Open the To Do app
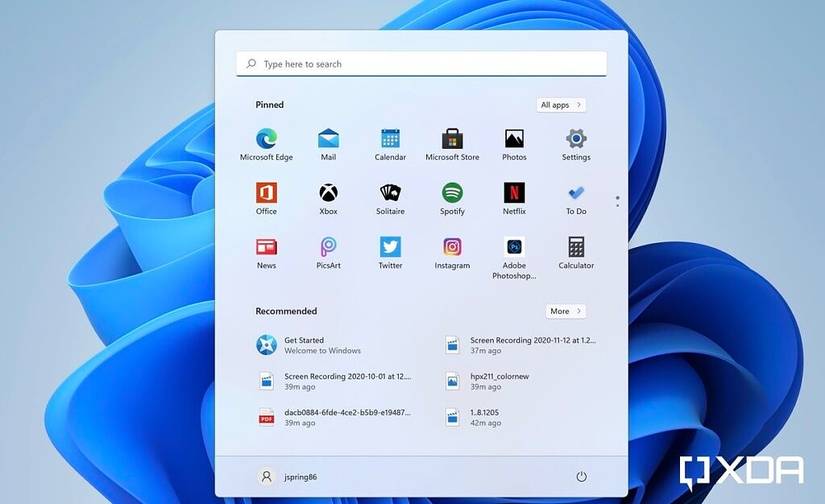The image size is (825, 504). pyautogui.click(x=576, y=199)
